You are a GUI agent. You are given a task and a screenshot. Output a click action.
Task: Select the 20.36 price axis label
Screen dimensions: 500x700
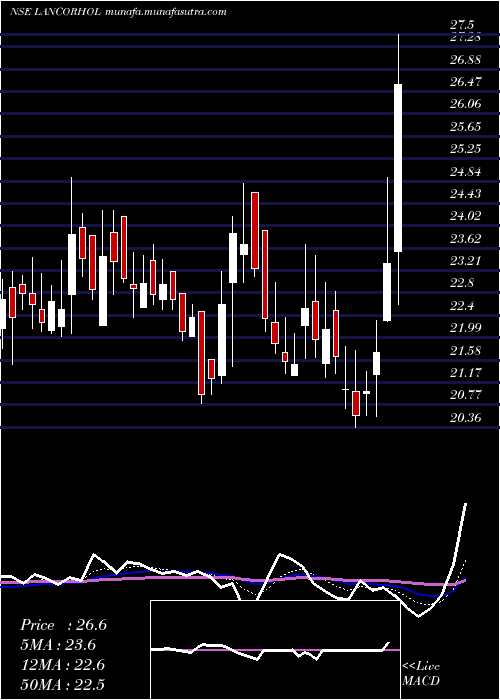465,418
